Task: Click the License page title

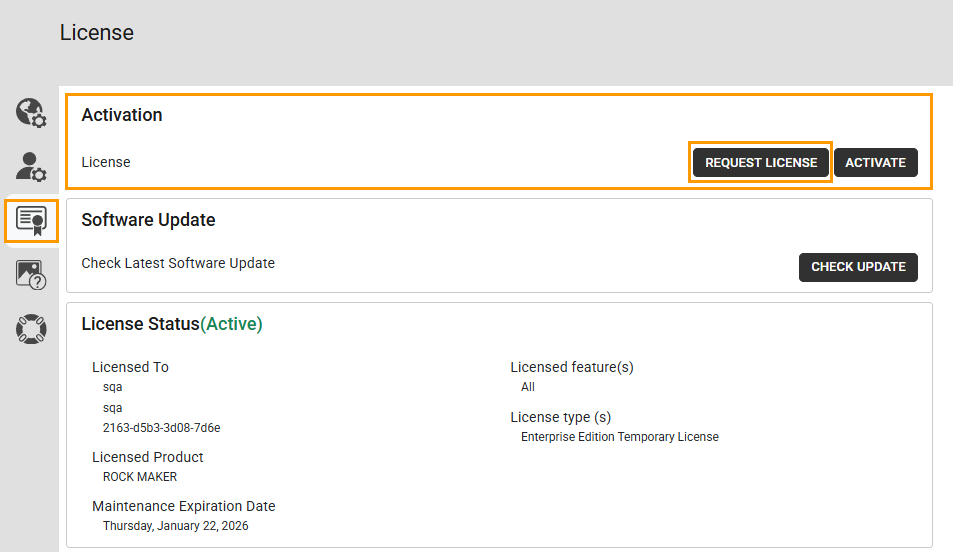Action: 97,32
